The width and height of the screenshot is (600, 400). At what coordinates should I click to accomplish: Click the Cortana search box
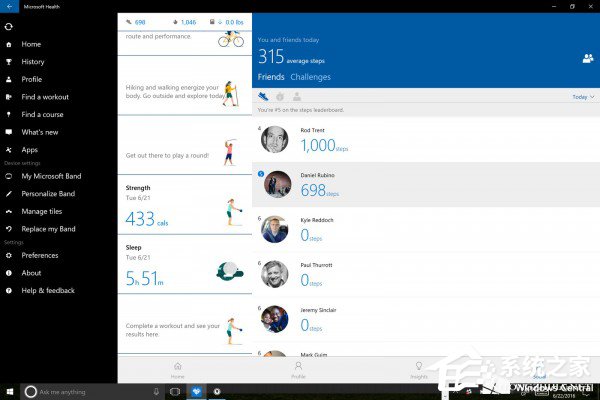click(92, 392)
